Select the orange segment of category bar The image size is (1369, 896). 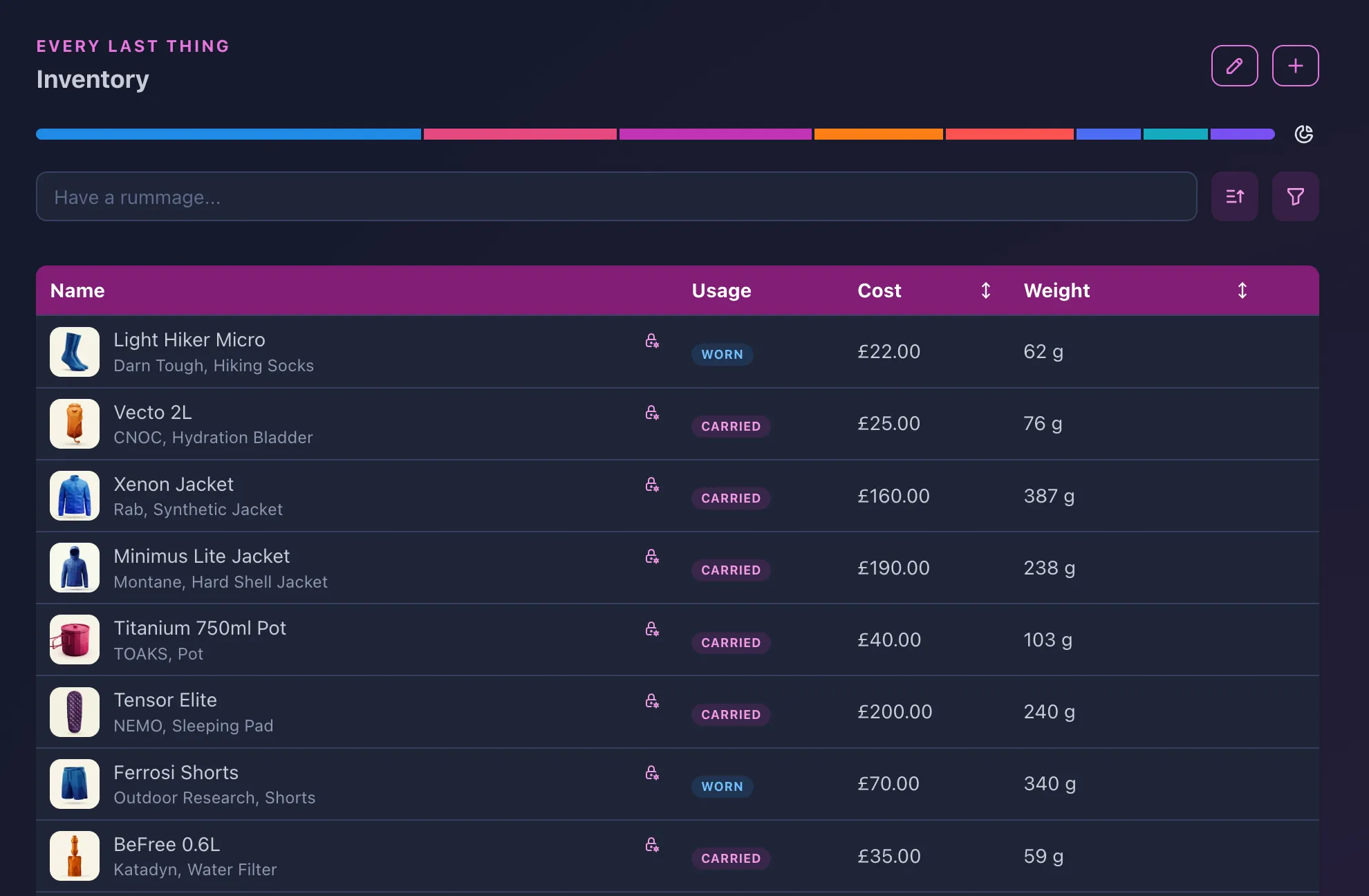(878, 134)
